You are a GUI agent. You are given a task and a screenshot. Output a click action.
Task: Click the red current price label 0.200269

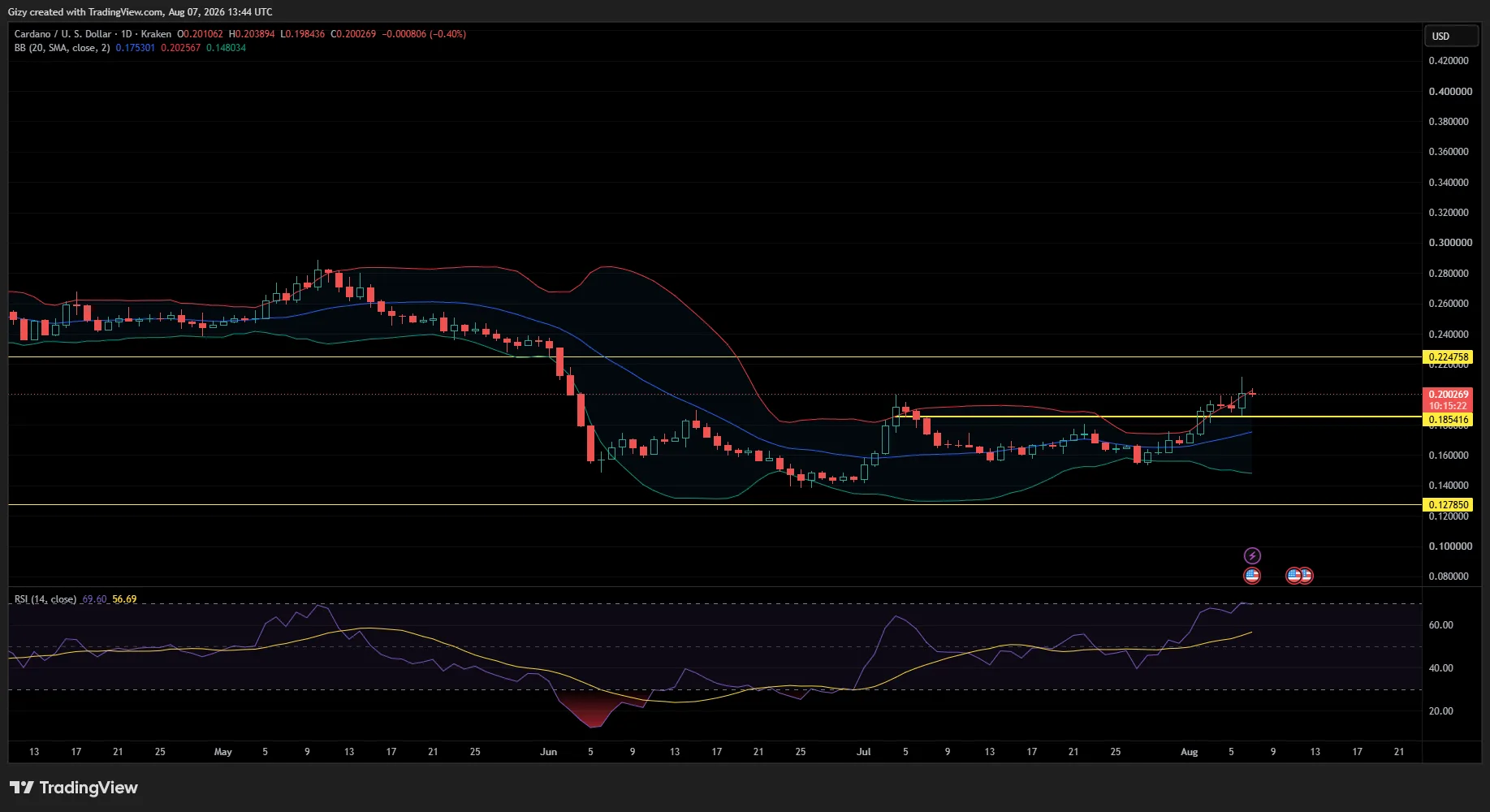[x=1449, y=395]
